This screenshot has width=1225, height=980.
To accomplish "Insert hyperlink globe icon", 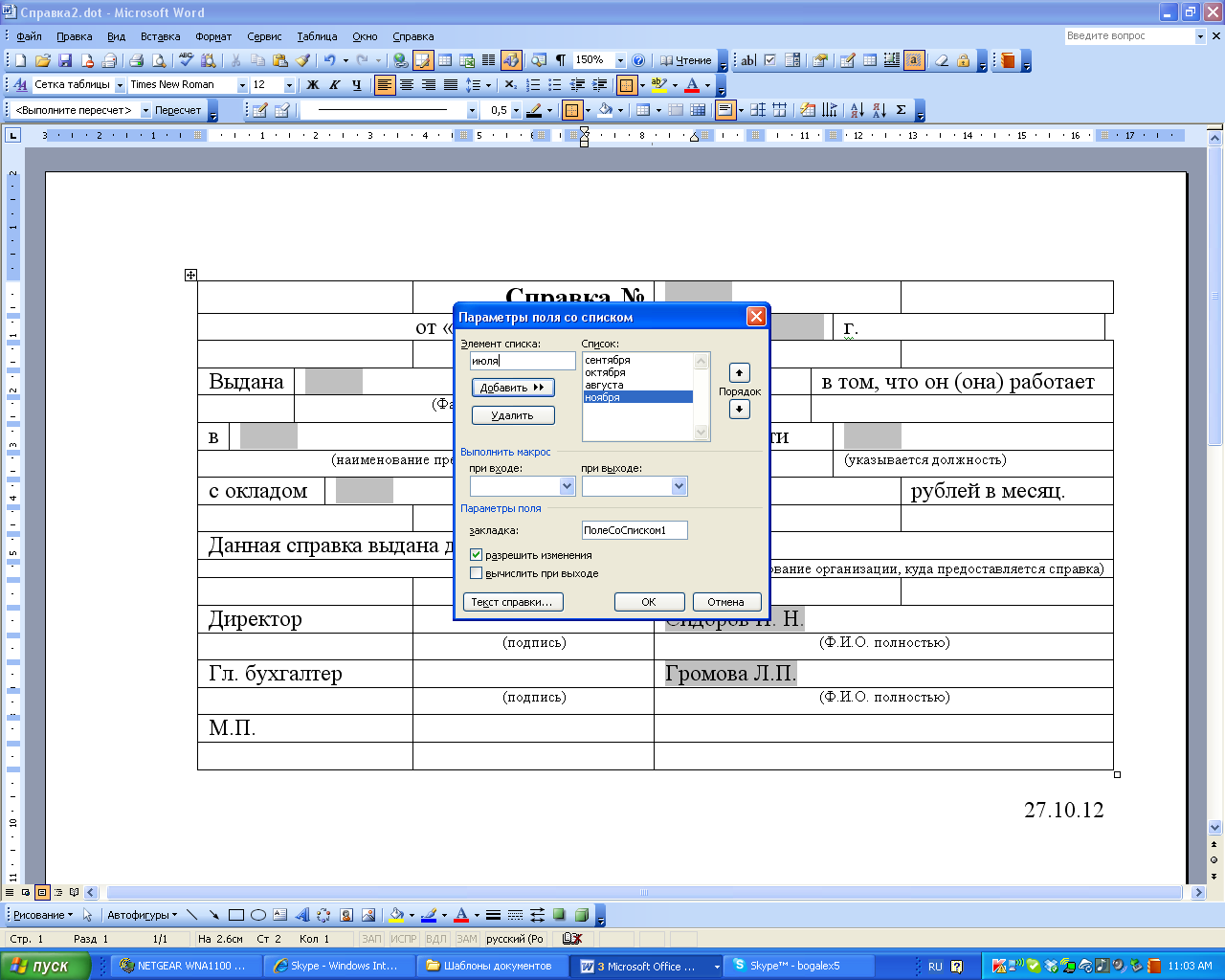I will tap(400, 60).
